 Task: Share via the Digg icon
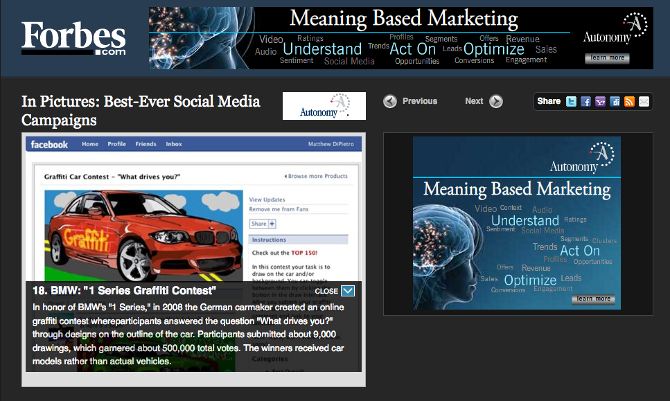click(x=615, y=101)
